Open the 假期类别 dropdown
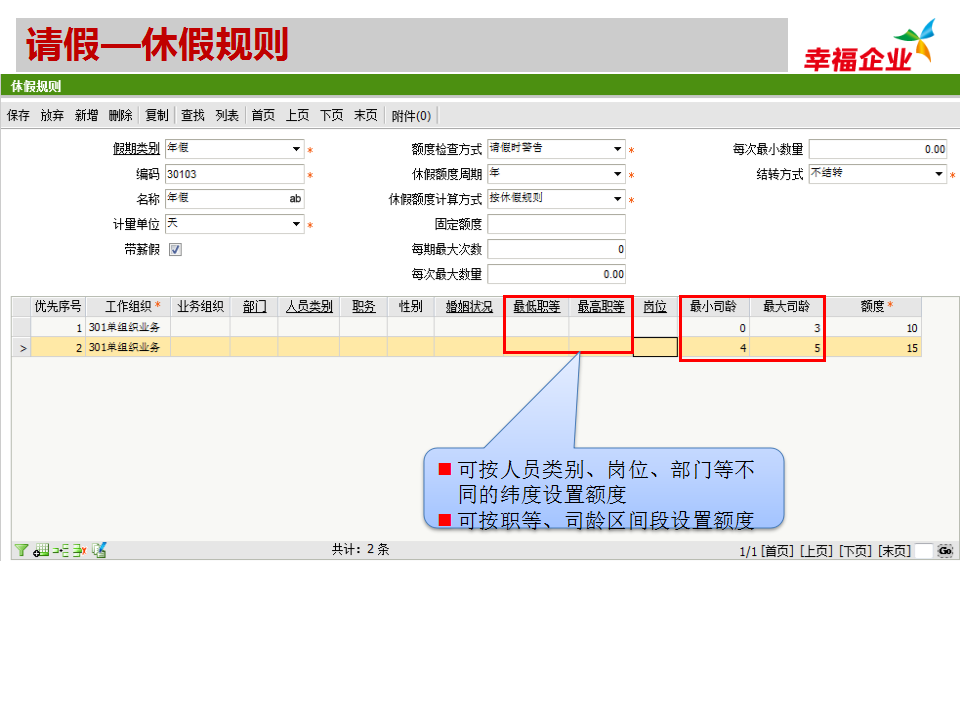 tap(296, 150)
